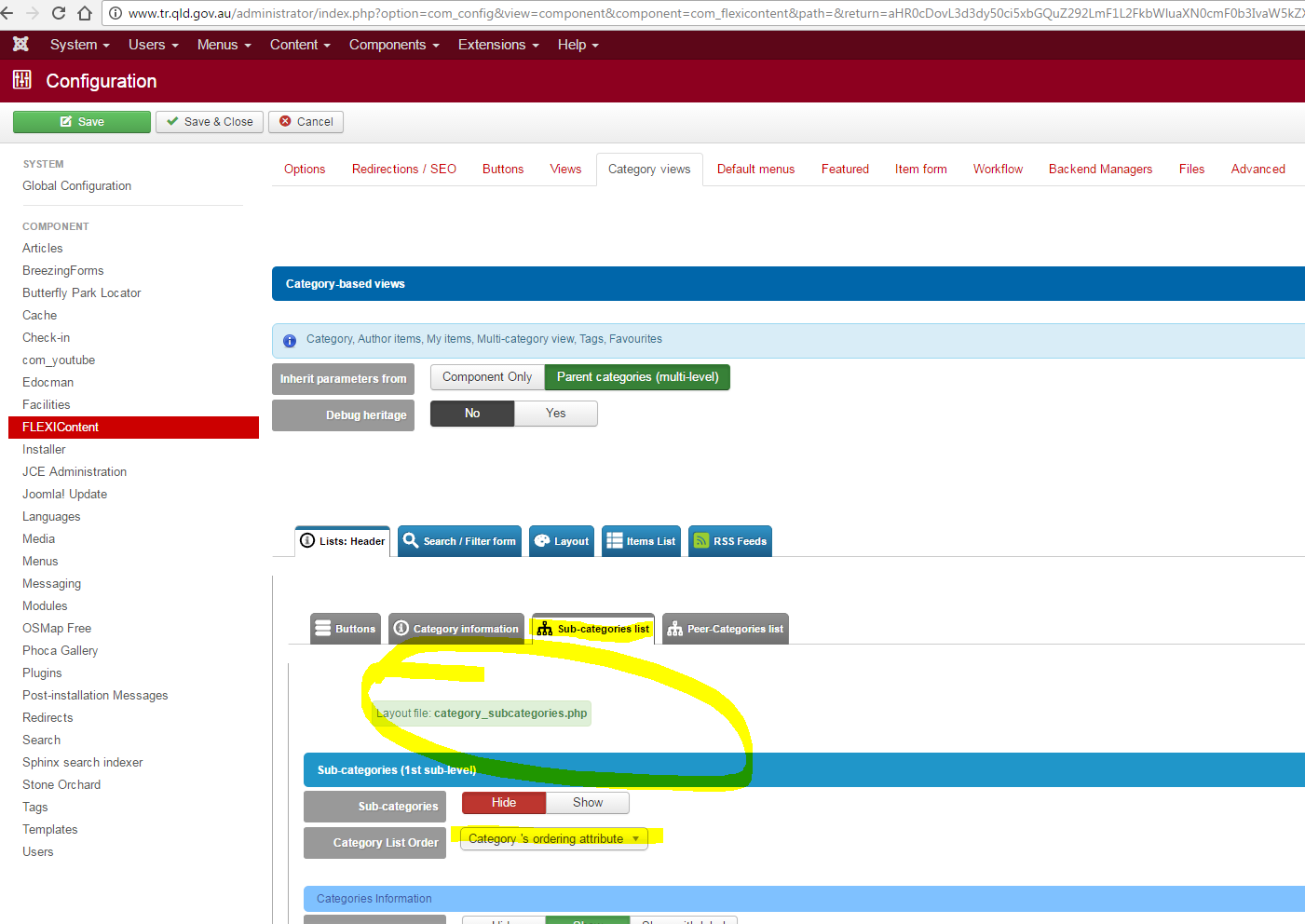Set Debug heritage to No
This screenshot has width=1305, height=924.
point(472,414)
